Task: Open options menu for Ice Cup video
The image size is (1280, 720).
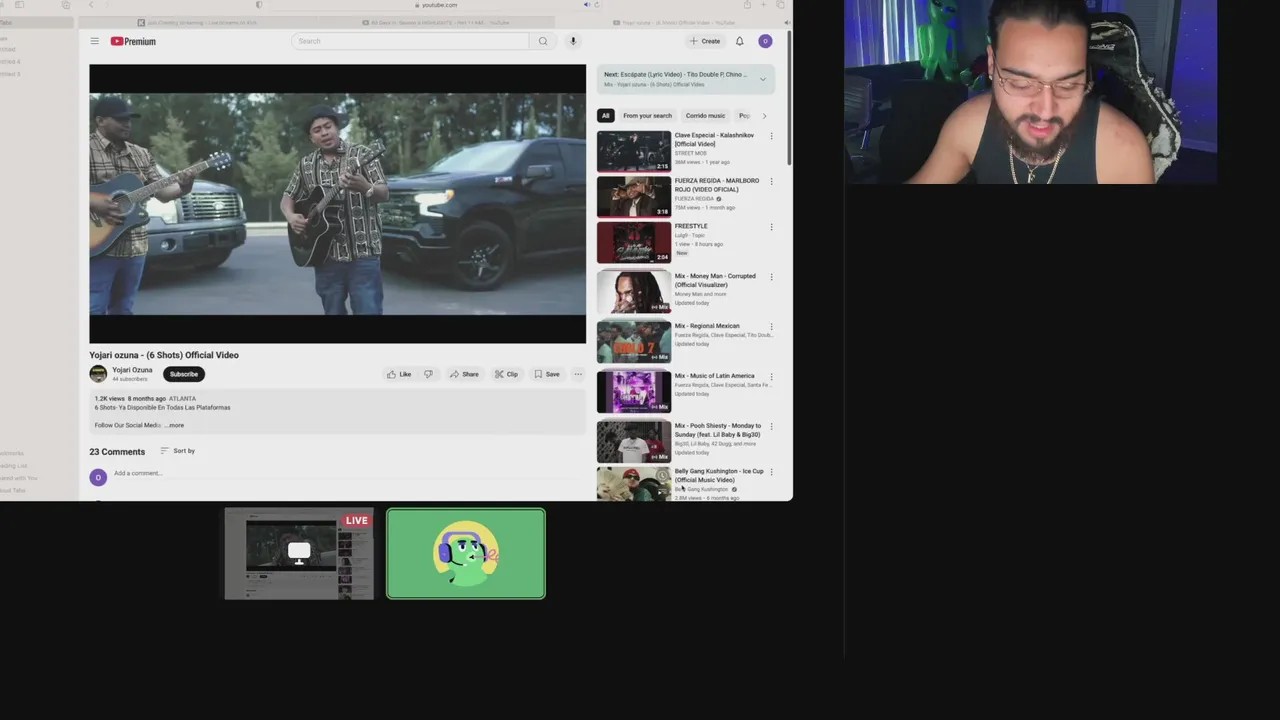Action: (771, 472)
